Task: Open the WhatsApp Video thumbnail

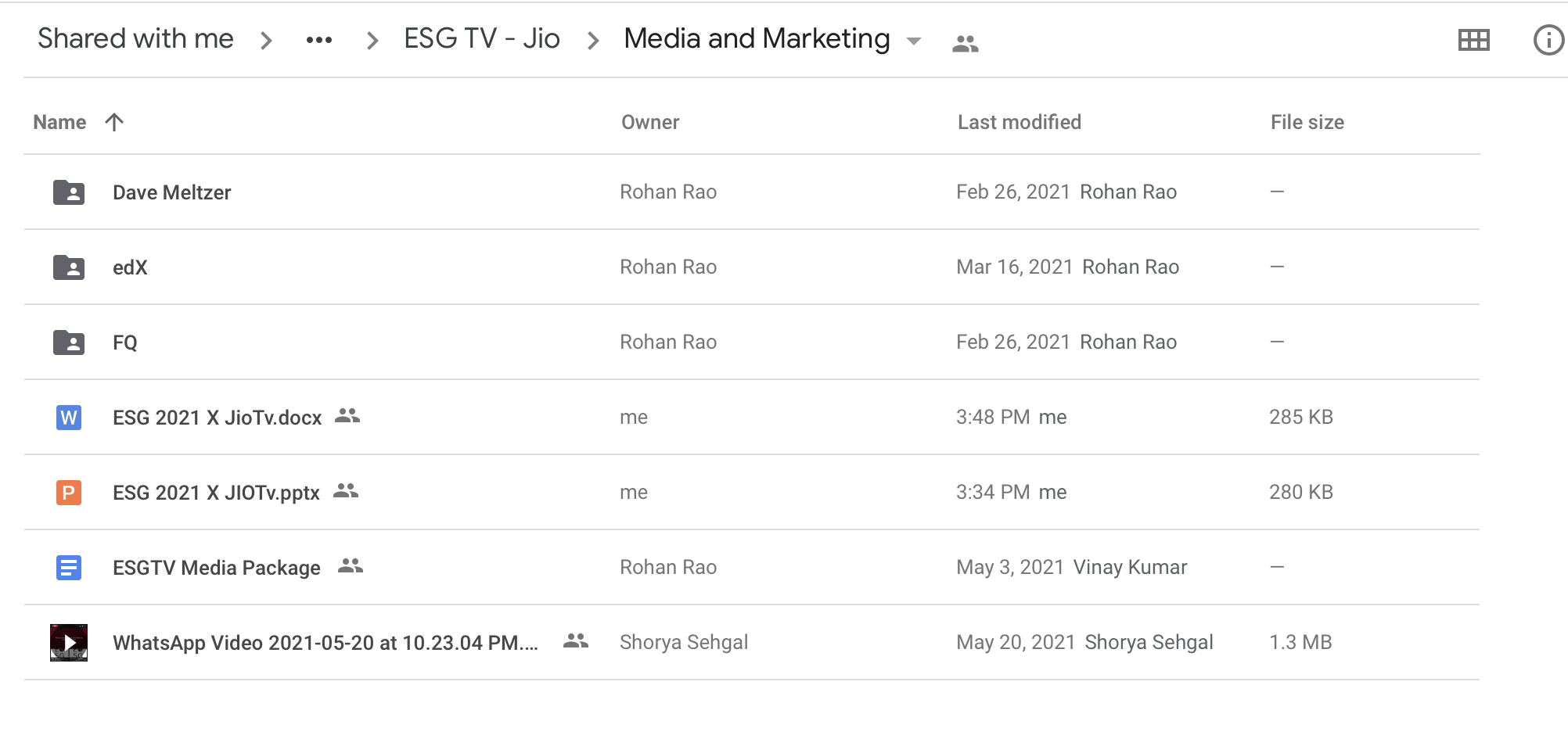Action: (x=69, y=642)
